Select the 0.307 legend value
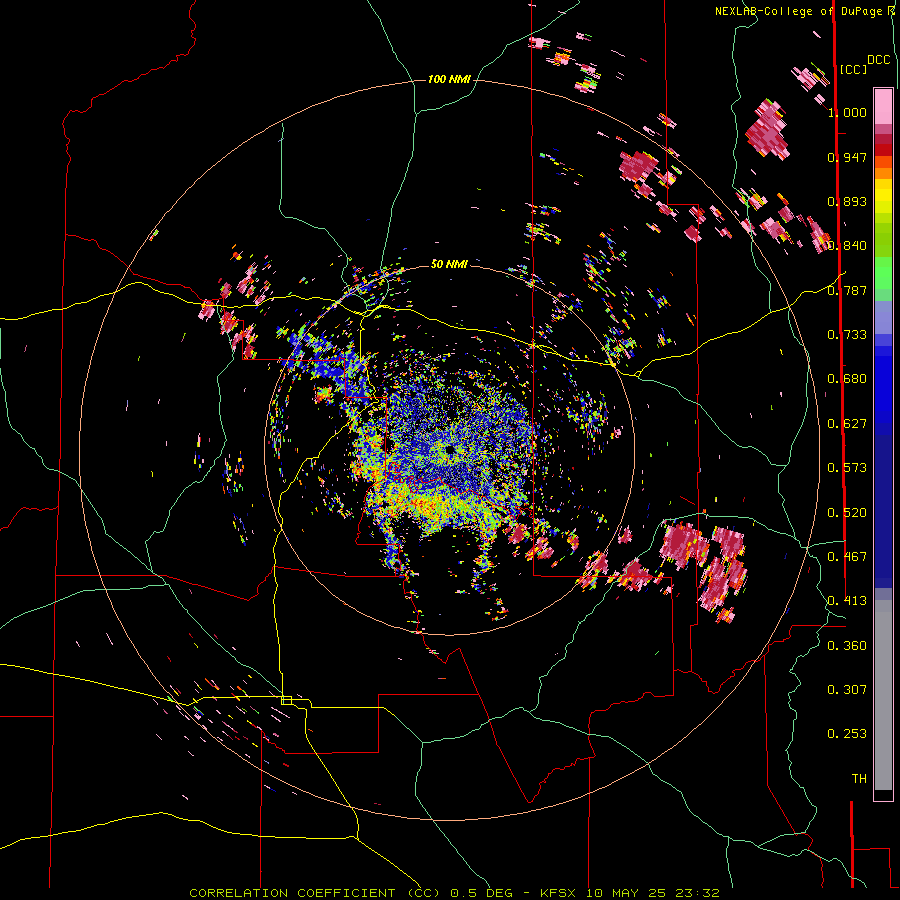 pyautogui.click(x=847, y=690)
